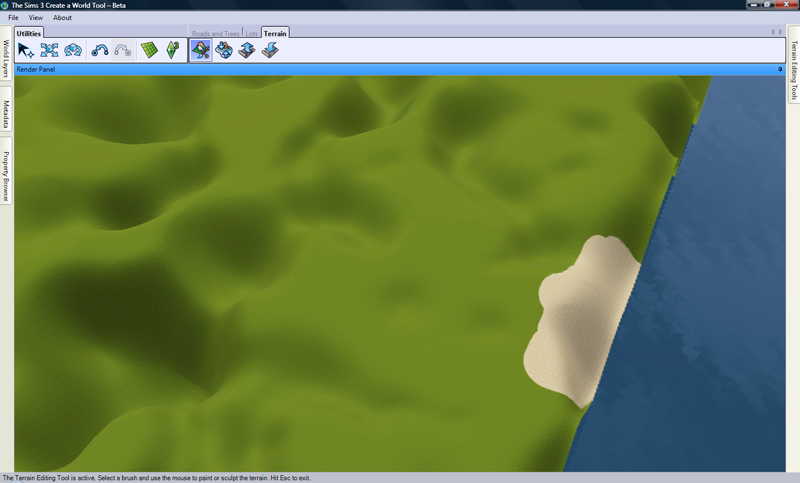Click the green plumbob Edit in Game icon
Screen dimensions: 800x483
pos(173,50)
